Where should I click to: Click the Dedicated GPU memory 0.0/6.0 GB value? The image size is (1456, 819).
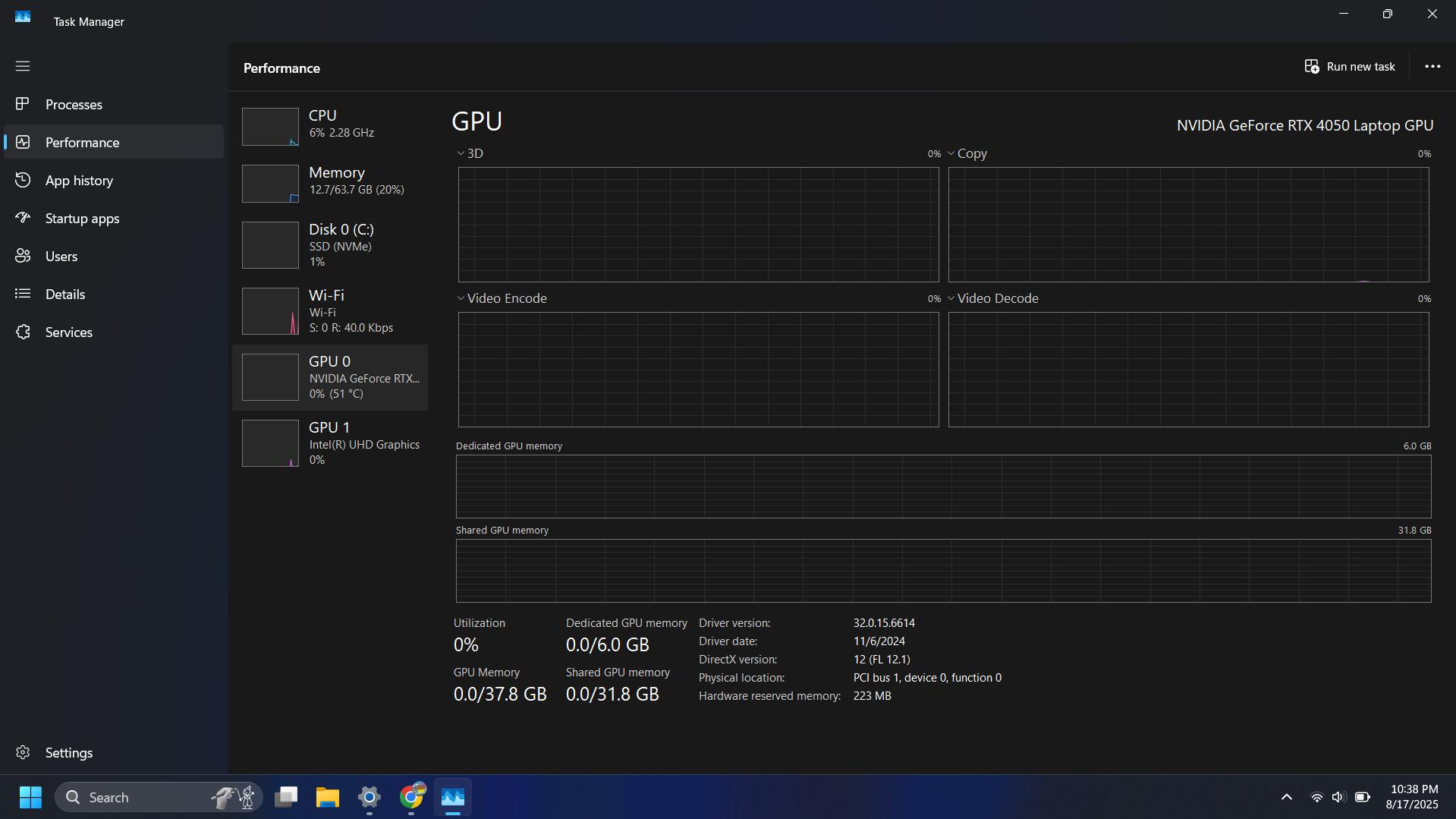pyautogui.click(x=608, y=644)
